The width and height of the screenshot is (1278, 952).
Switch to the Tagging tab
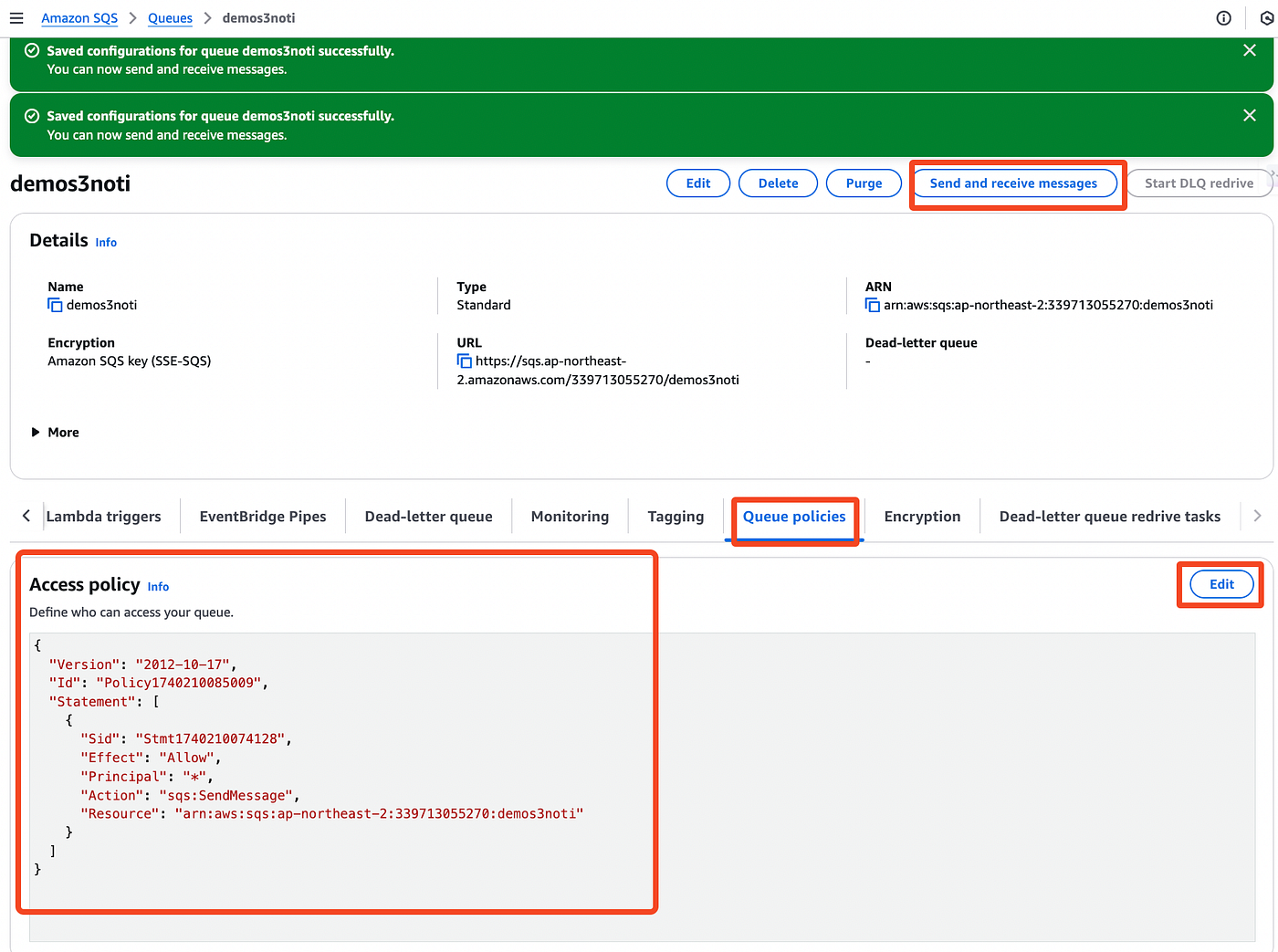(676, 517)
